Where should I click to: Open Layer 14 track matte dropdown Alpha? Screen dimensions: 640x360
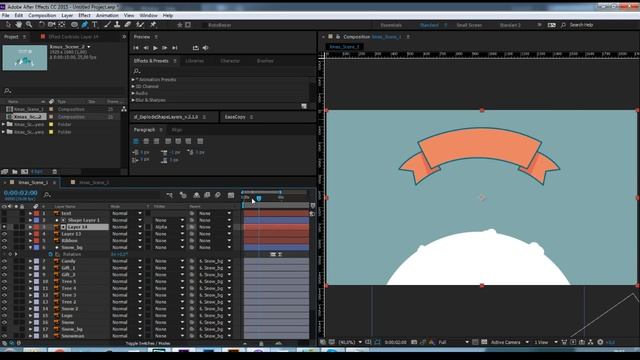(x=169, y=227)
